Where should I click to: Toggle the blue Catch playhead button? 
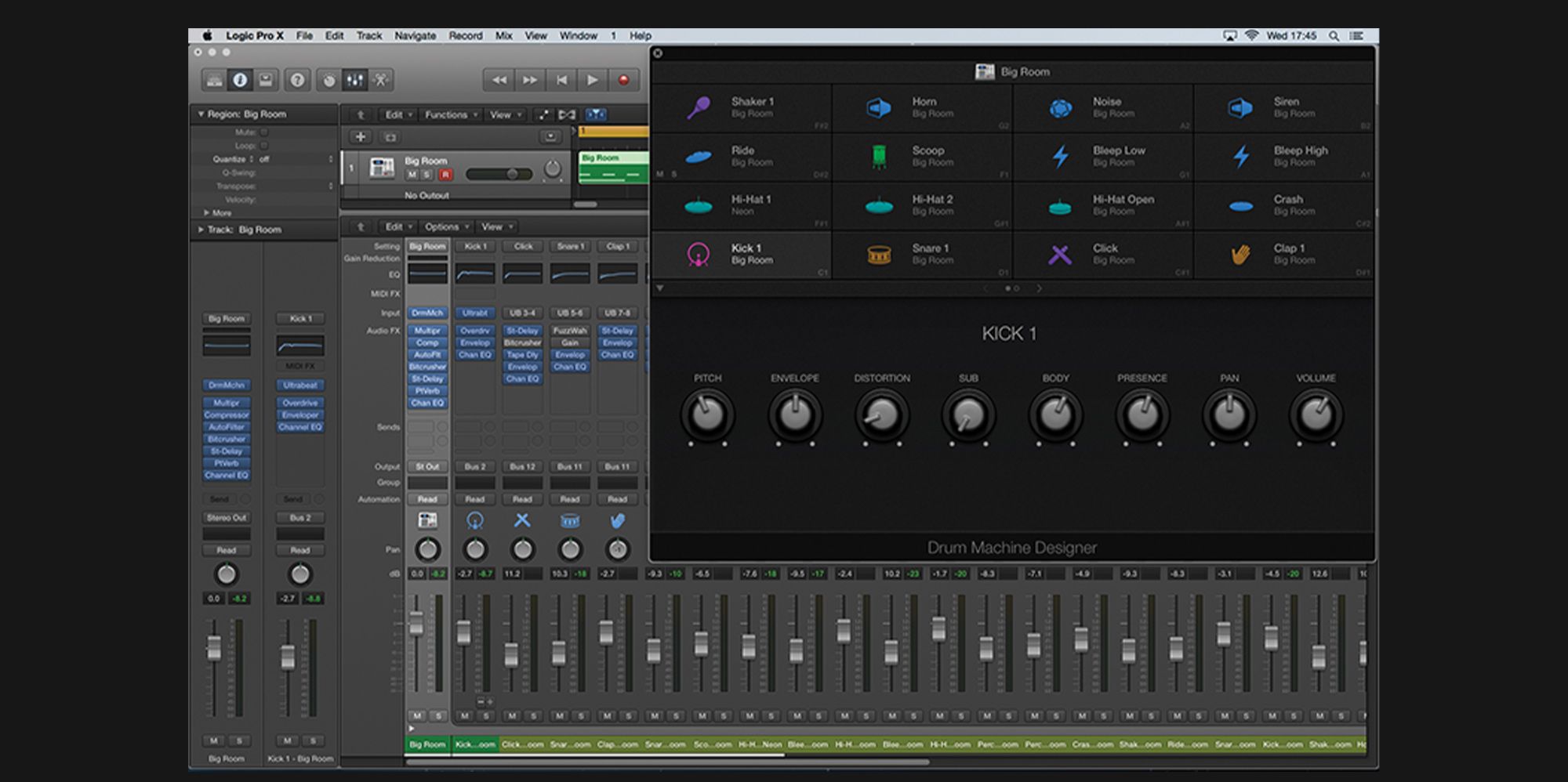pos(596,114)
